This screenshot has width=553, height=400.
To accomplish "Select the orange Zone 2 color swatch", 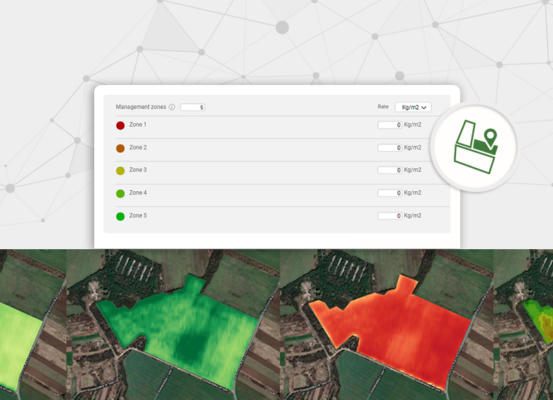I will 120,148.
